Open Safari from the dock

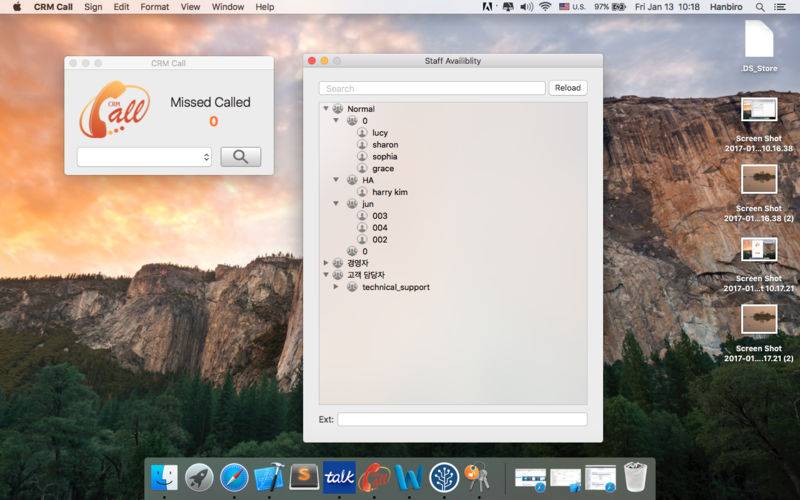234,477
